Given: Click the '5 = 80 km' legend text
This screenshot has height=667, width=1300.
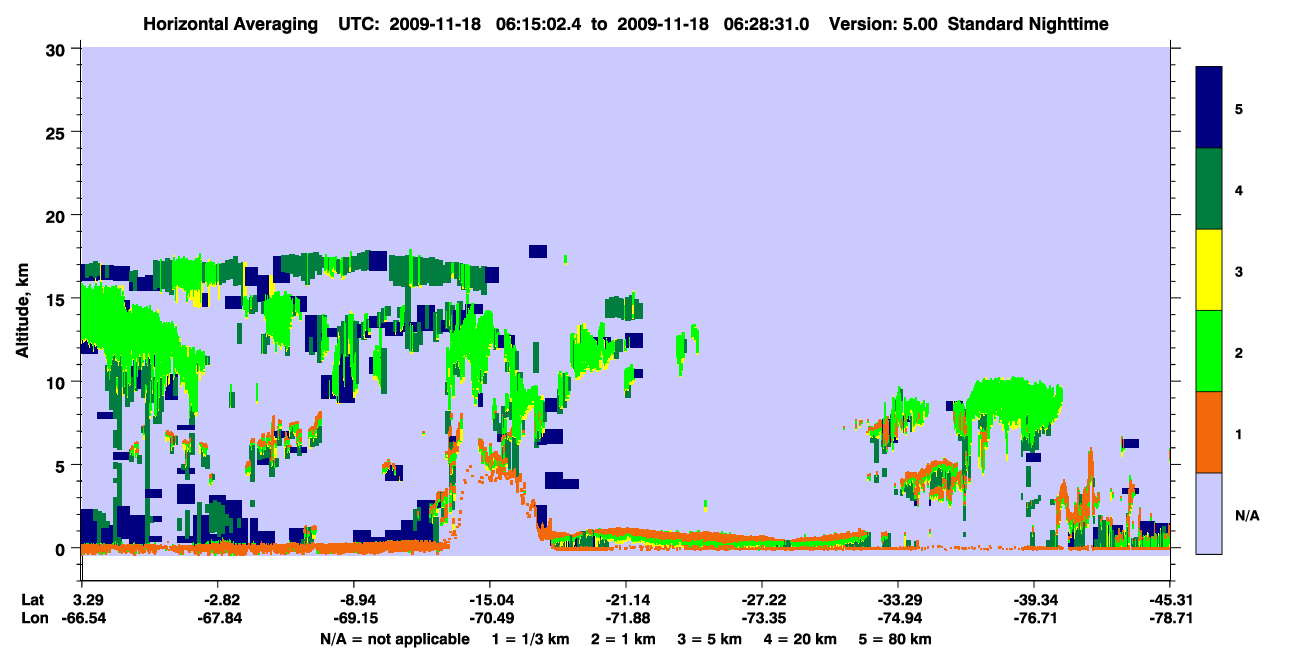Looking at the screenshot, I should (x=896, y=639).
